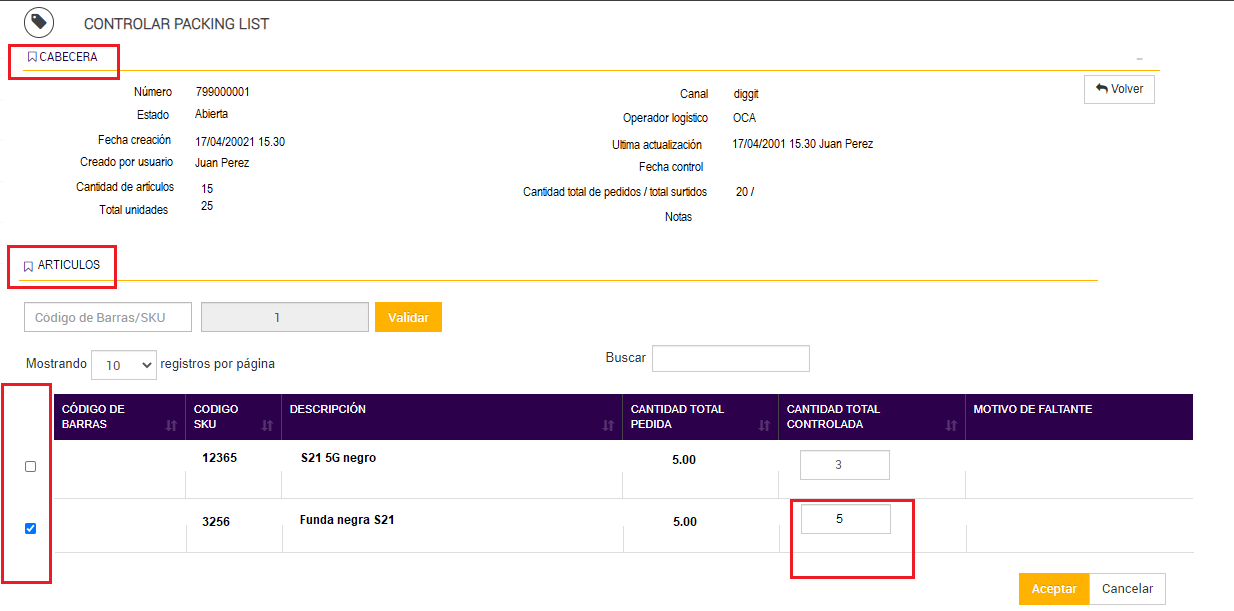Click the Cancelar button
The height and width of the screenshot is (611, 1234).
pyautogui.click(x=1127, y=589)
